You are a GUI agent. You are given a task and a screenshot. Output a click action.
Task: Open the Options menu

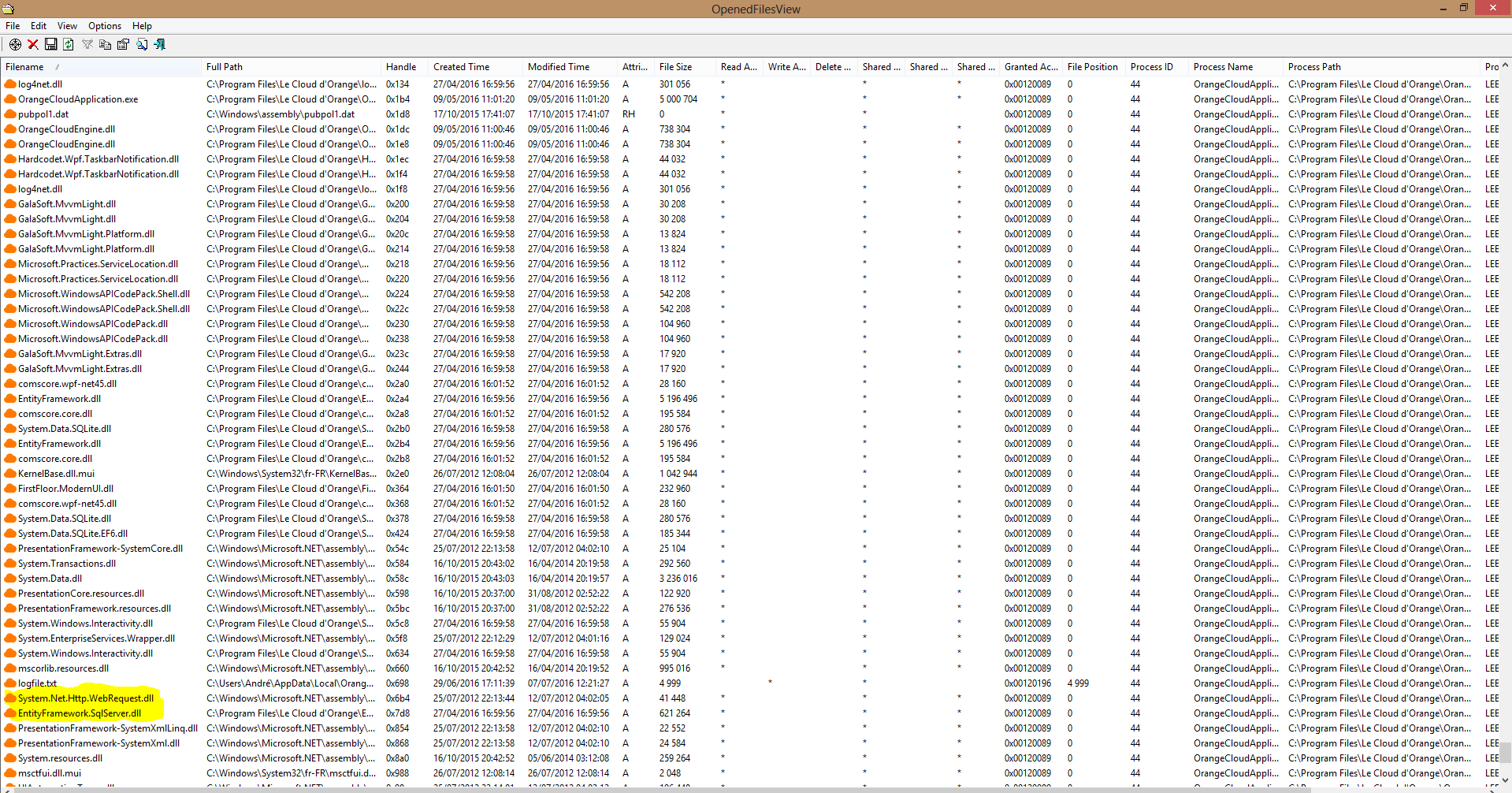coord(104,25)
